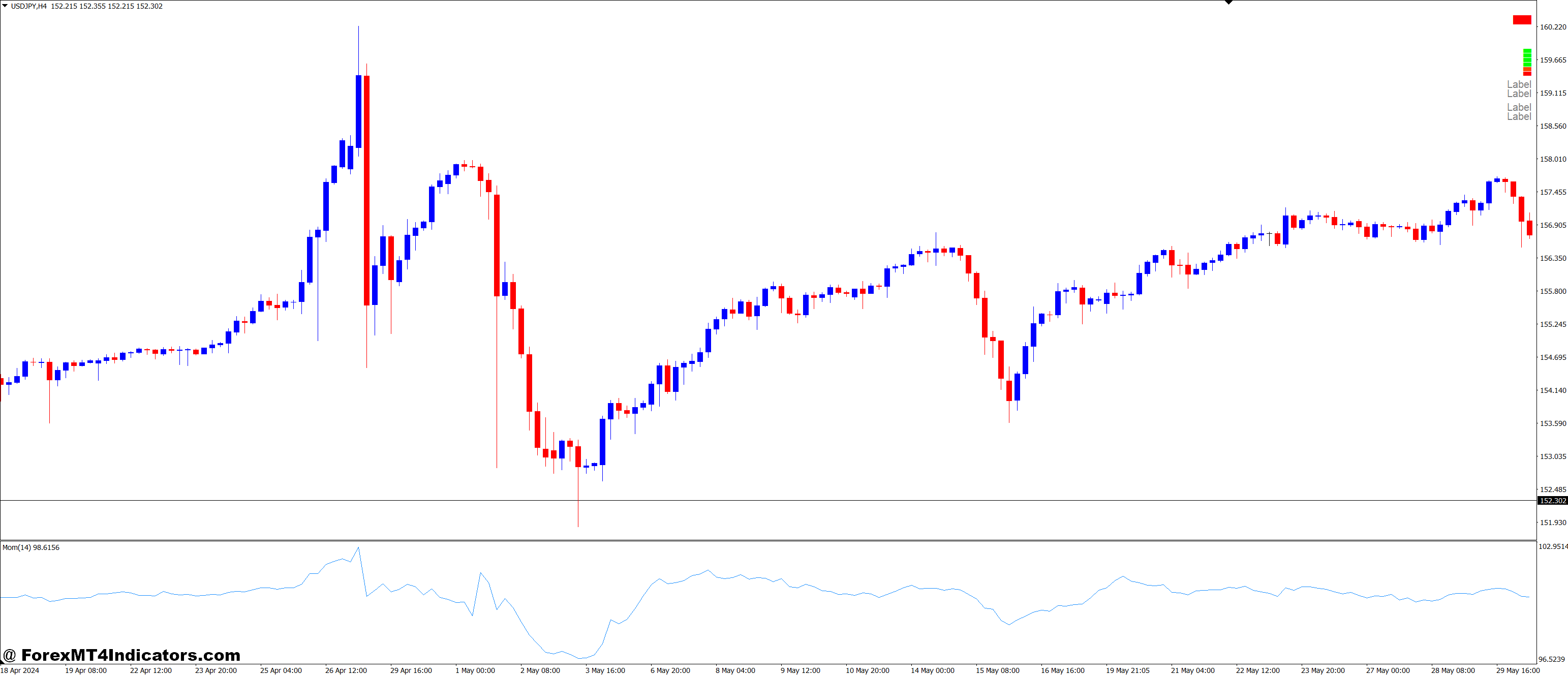Click the topmost green bar segment
The width and height of the screenshot is (1568, 675).
[x=1527, y=51]
